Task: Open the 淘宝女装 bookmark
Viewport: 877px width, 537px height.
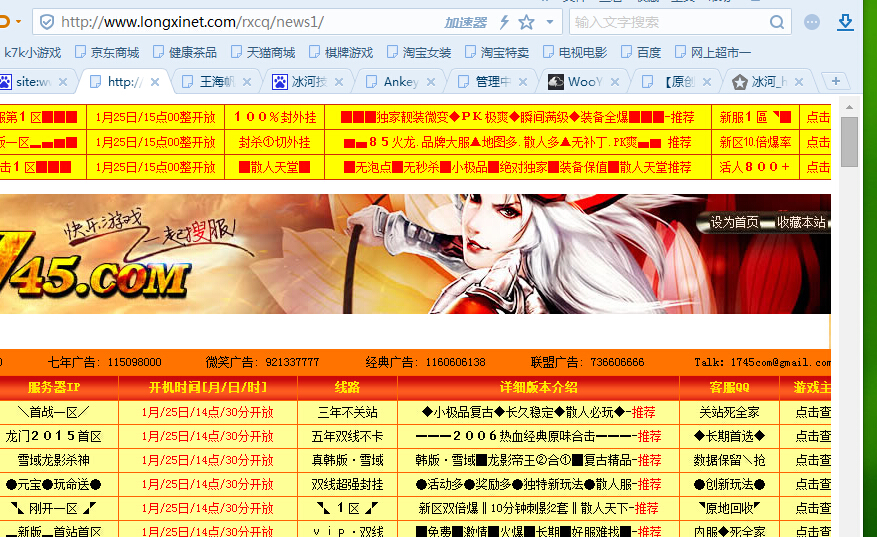Action: tap(419, 53)
